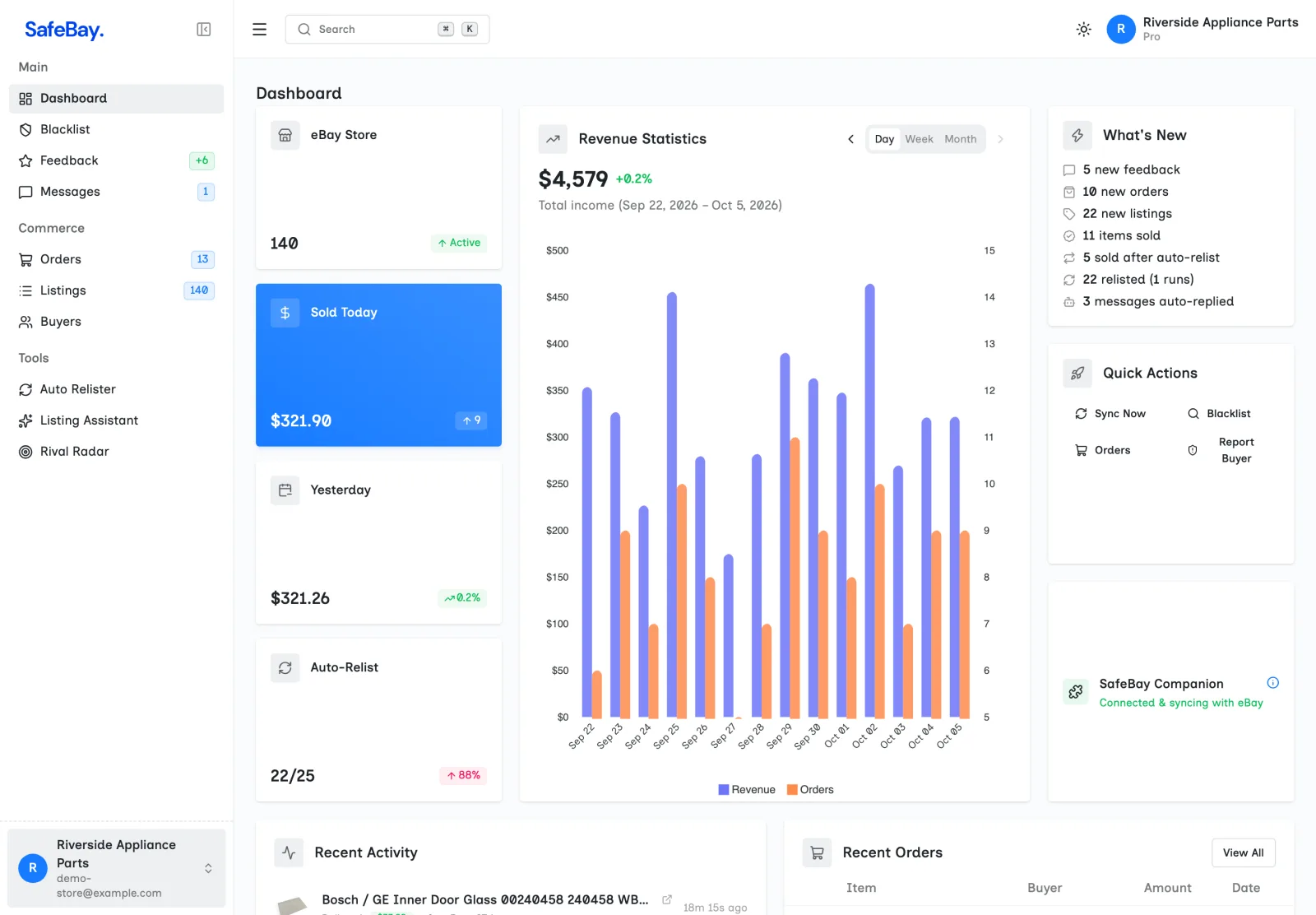Click the Riverside Appliance Parts avatar
Viewport: 1316px width, 915px height.
click(1121, 29)
